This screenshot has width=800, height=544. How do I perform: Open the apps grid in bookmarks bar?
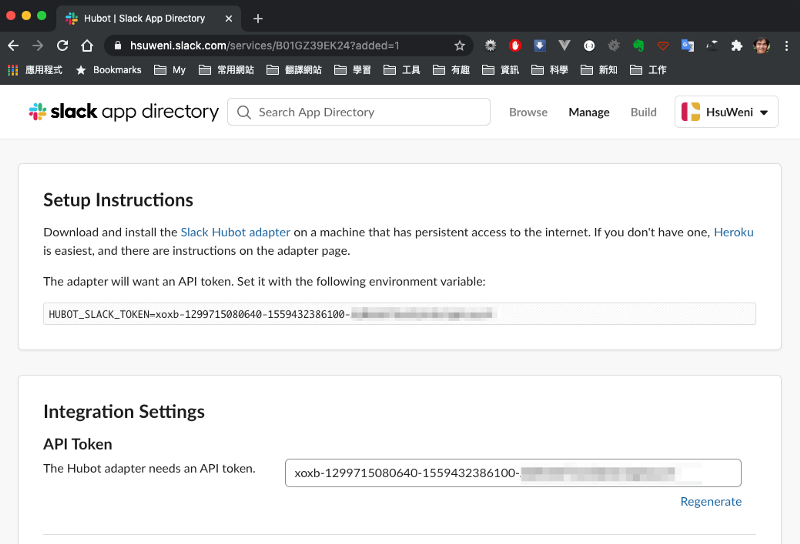pos(13,70)
